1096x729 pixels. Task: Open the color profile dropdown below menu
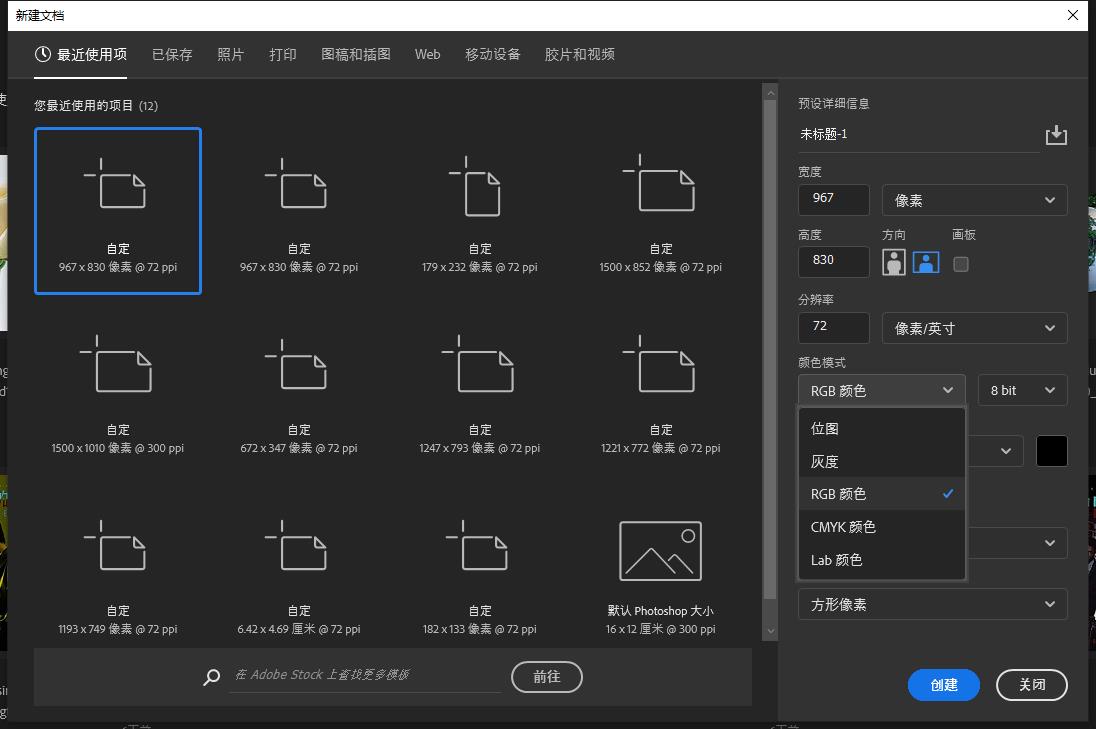pos(1017,543)
